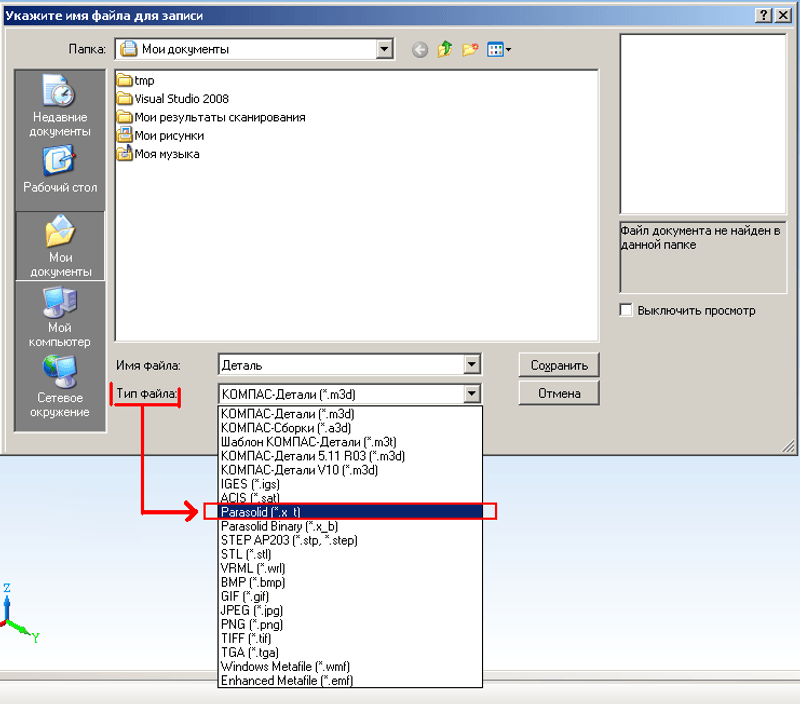Choose Шаблон КОМПАС-Детали (*.m3t) option
This screenshot has width=800, height=704.
coord(350,442)
